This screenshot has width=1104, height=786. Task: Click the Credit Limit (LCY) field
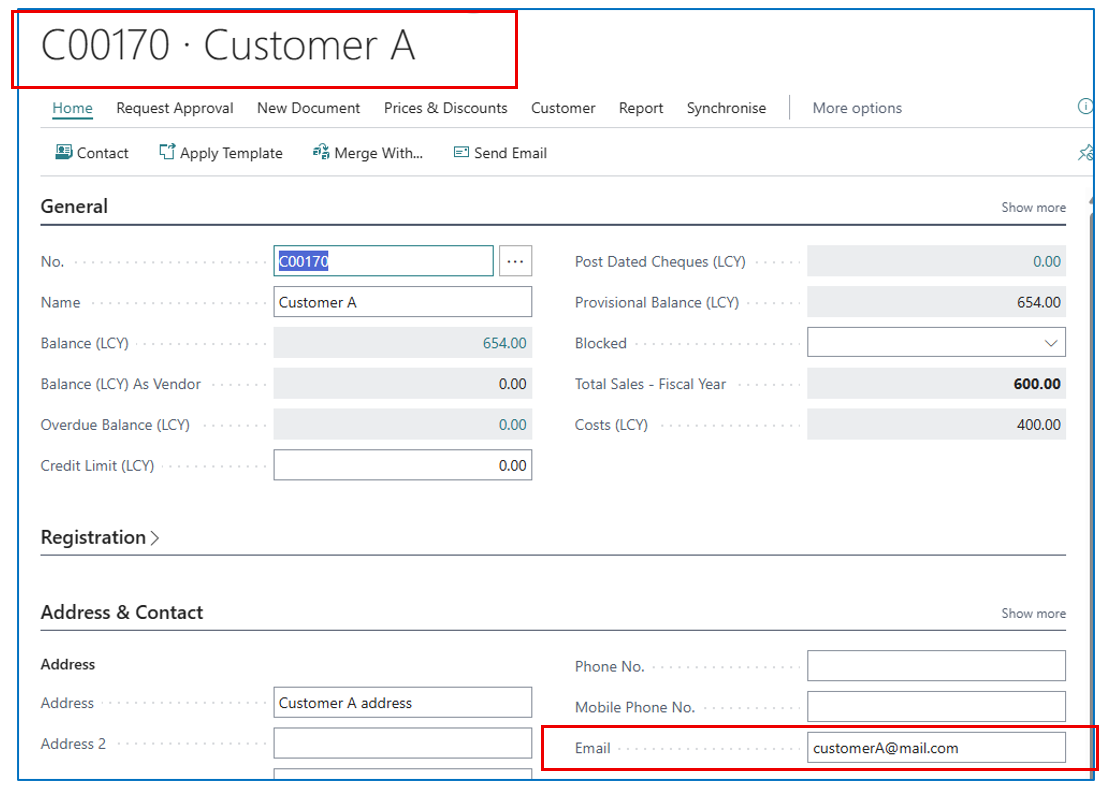[x=402, y=465]
